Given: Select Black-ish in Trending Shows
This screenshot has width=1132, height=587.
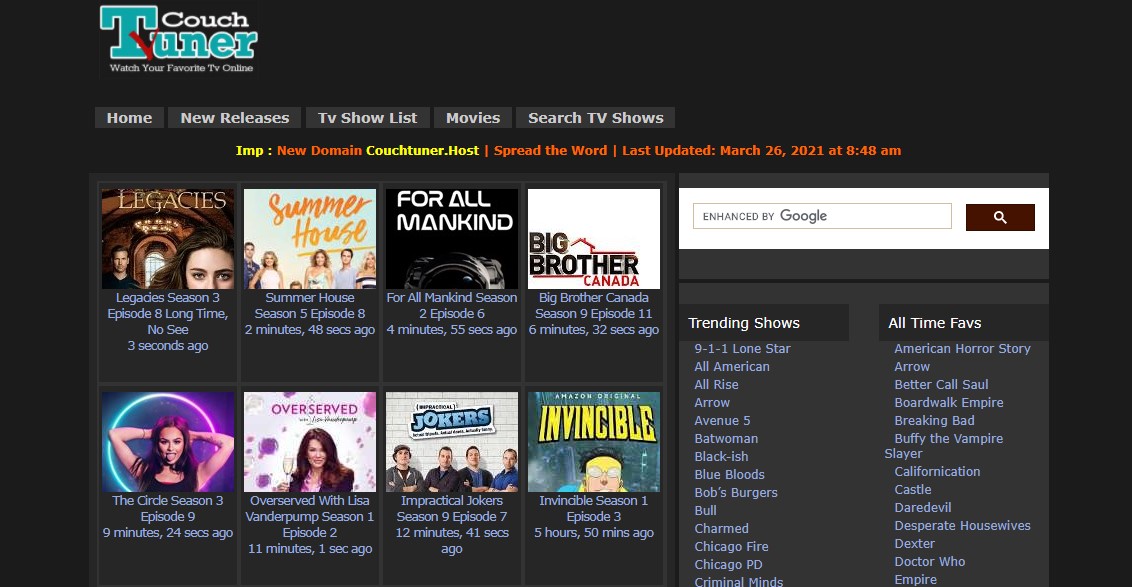Looking at the screenshot, I should pos(721,457).
